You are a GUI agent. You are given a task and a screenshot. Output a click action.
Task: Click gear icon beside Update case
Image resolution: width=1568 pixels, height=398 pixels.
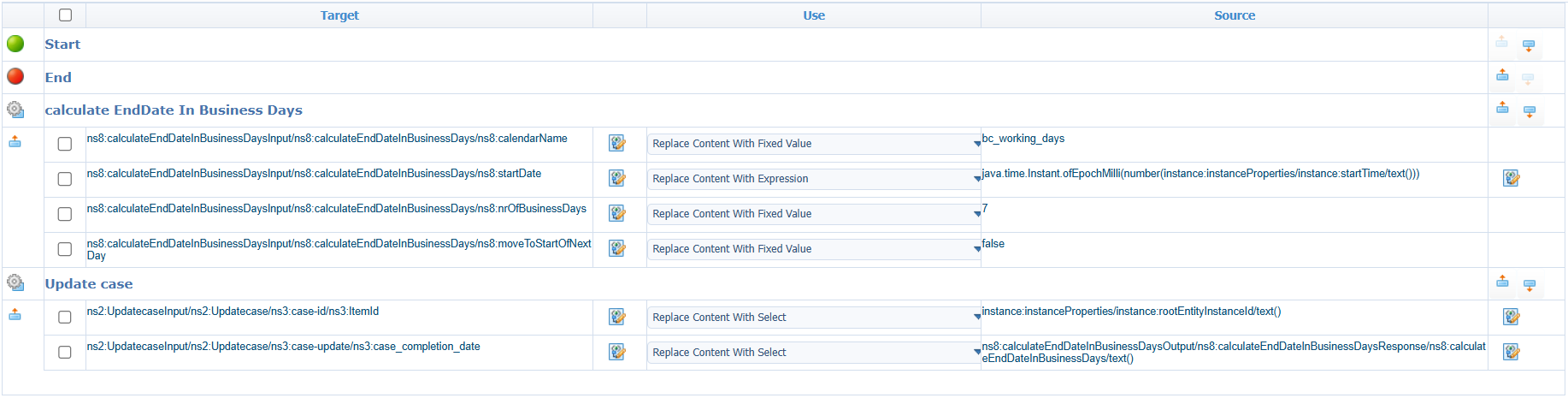point(15,282)
